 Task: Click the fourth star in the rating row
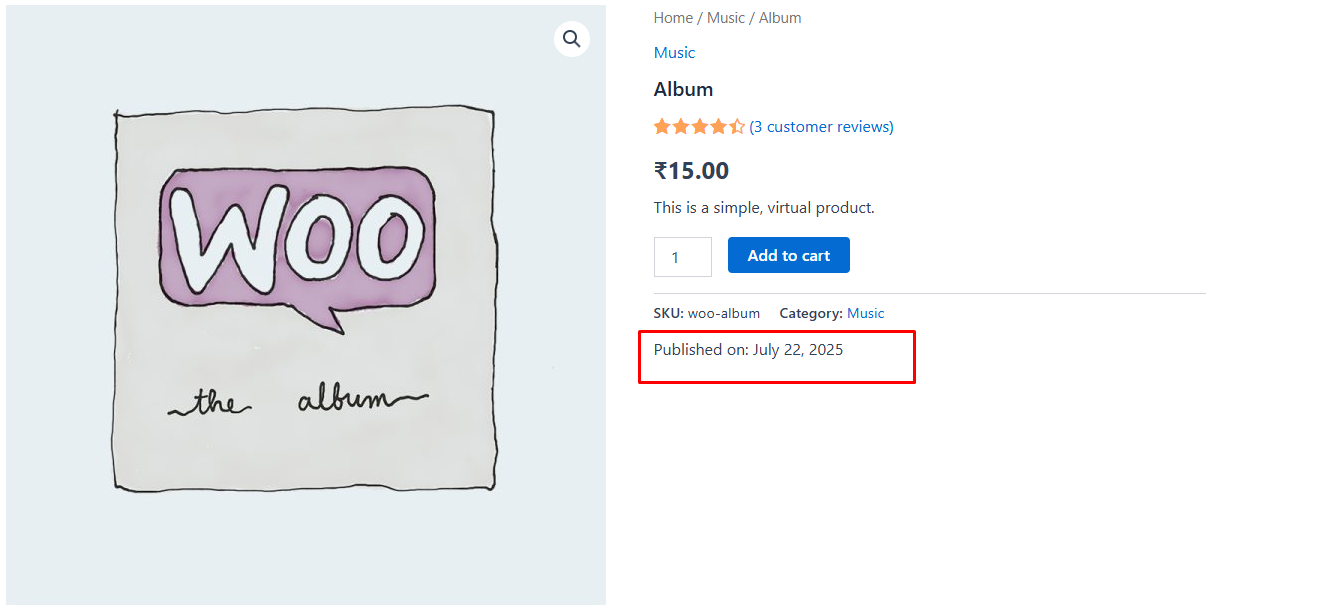coord(719,126)
